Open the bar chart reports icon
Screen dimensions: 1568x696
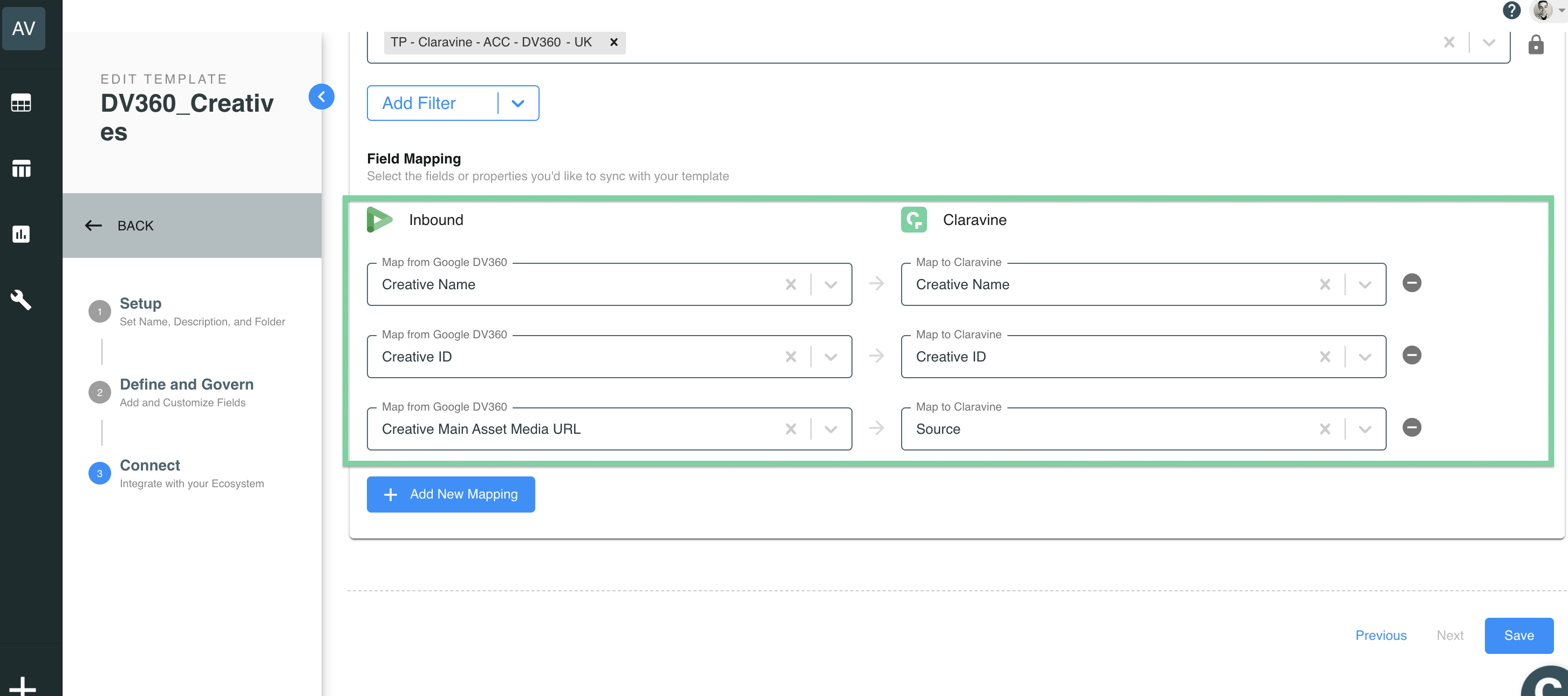click(21, 234)
